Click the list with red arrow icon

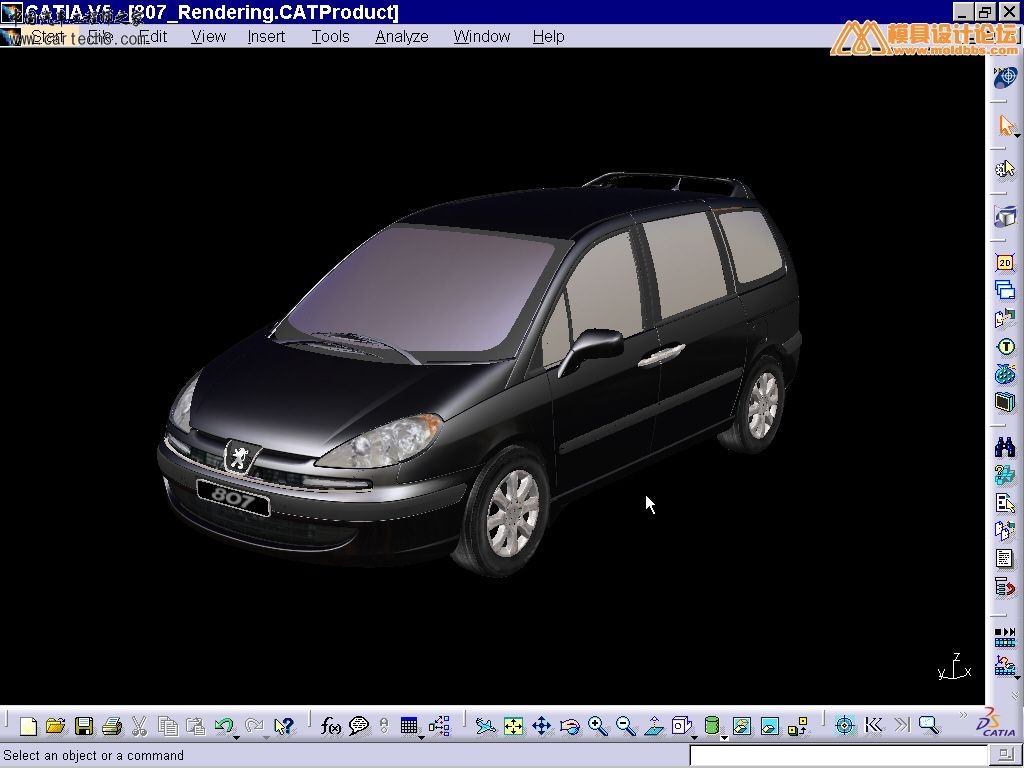[1005, 587]
